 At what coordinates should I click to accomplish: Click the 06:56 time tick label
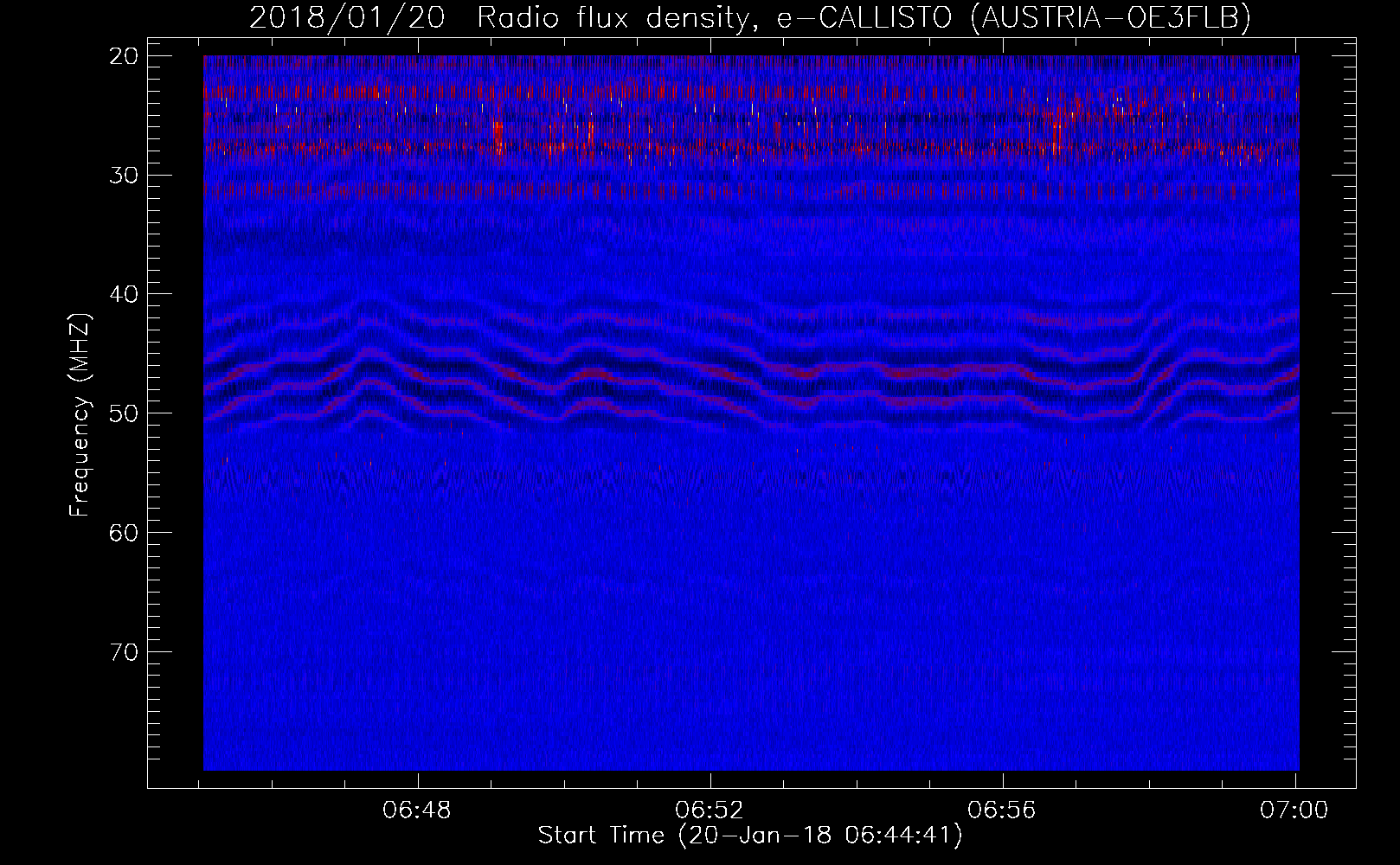1002,811
